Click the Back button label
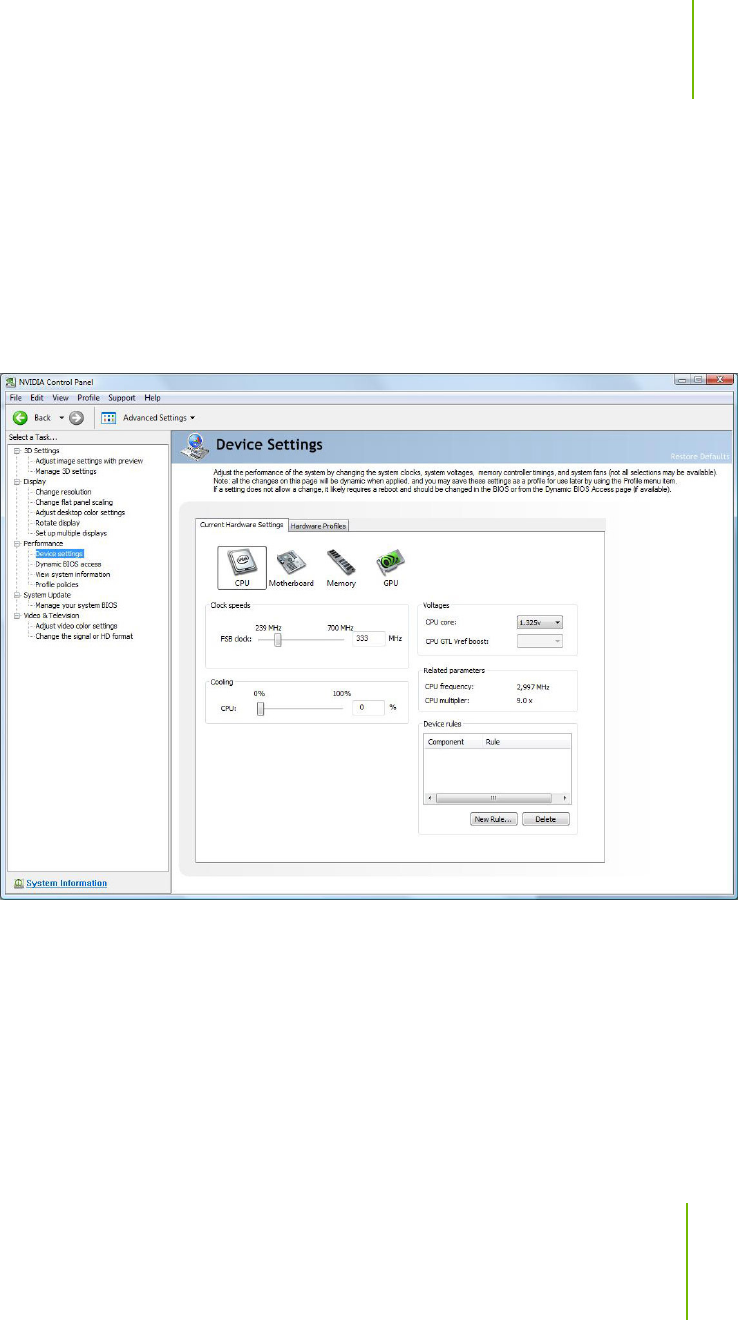The image size is (738, 1320). 42,417
